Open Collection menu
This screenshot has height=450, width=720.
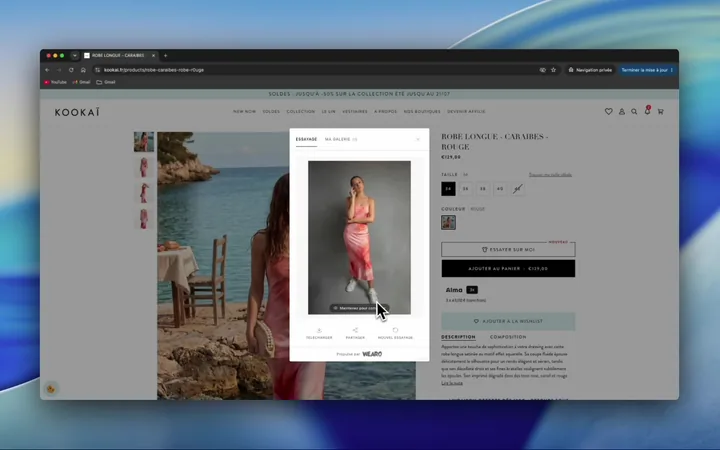click(x=301, y=112)
